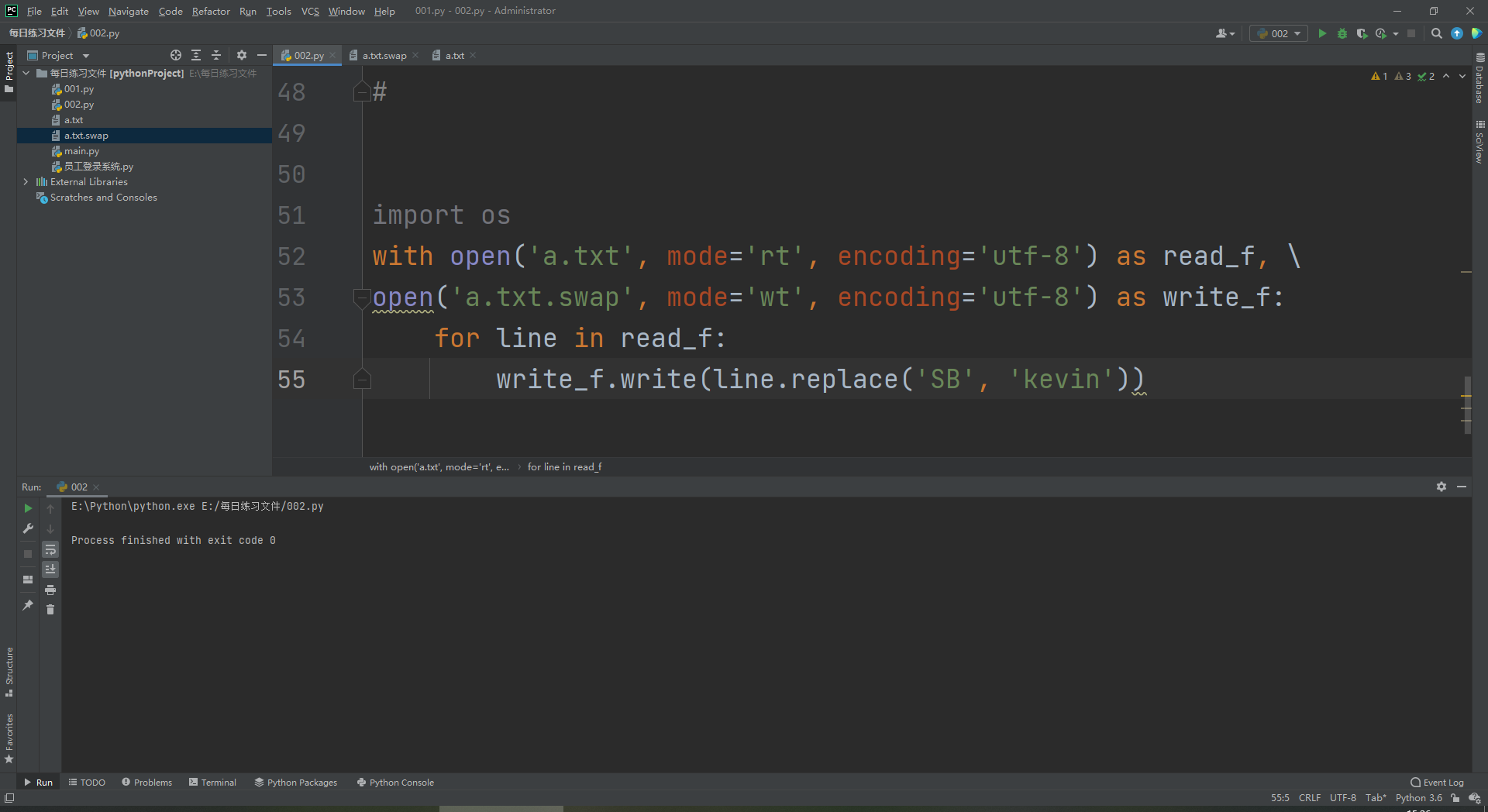The image size is (1488, 812).
Task: Toggle read-only lock in status bar
Action: (x=1455, y=798)
